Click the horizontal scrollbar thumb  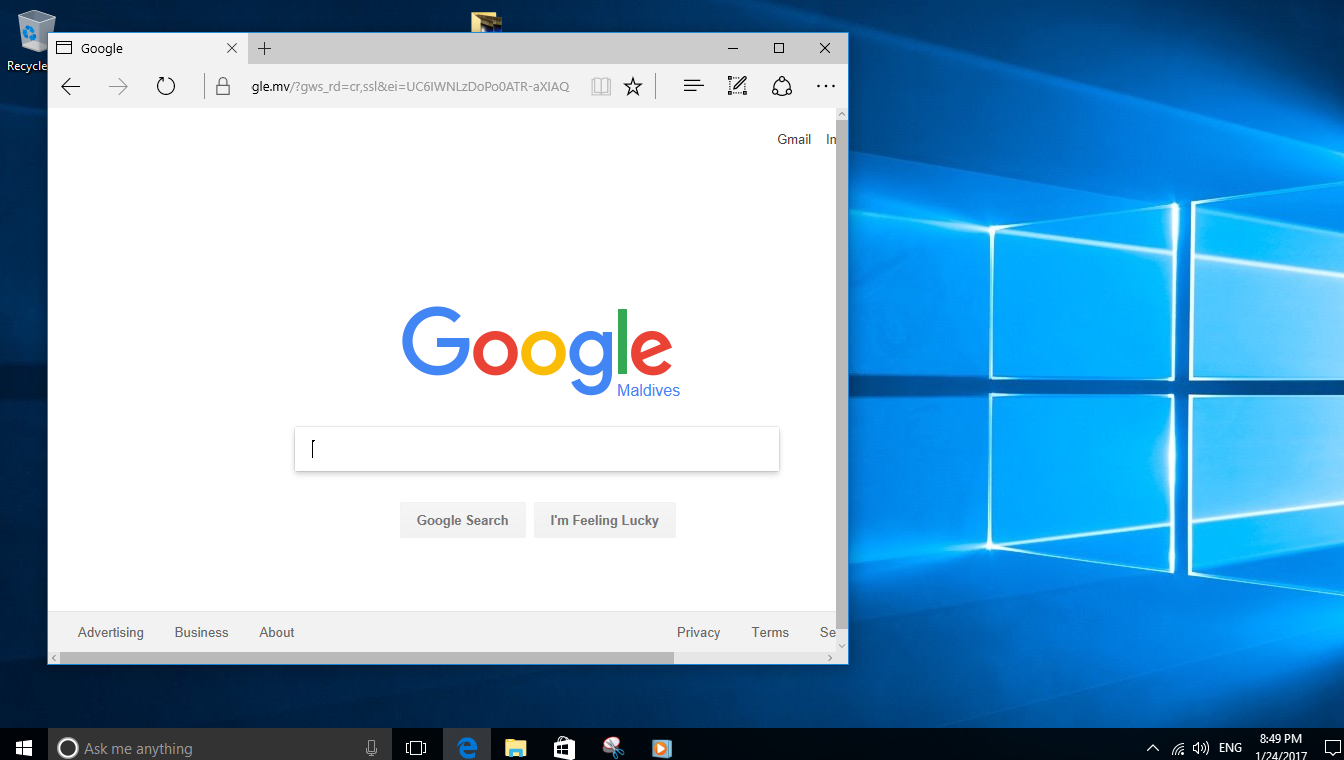[x=367, y=658]
